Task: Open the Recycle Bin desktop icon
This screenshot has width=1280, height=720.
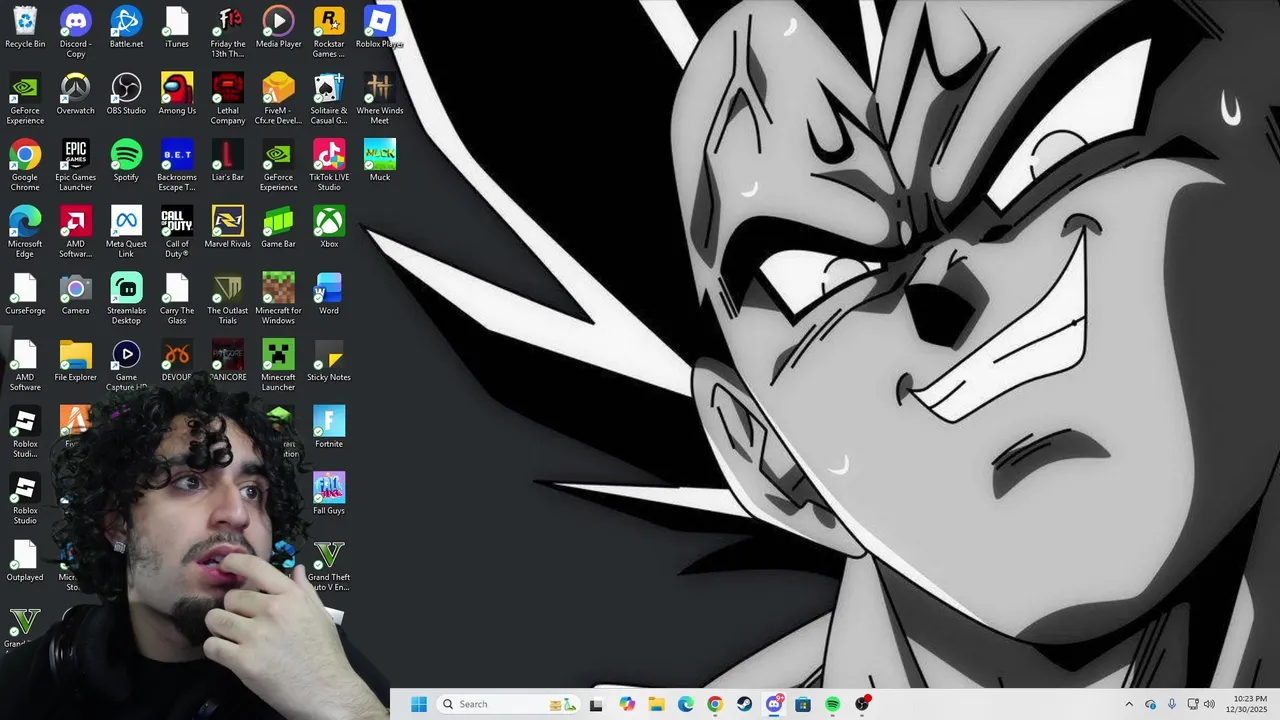Action: (25, 28)
